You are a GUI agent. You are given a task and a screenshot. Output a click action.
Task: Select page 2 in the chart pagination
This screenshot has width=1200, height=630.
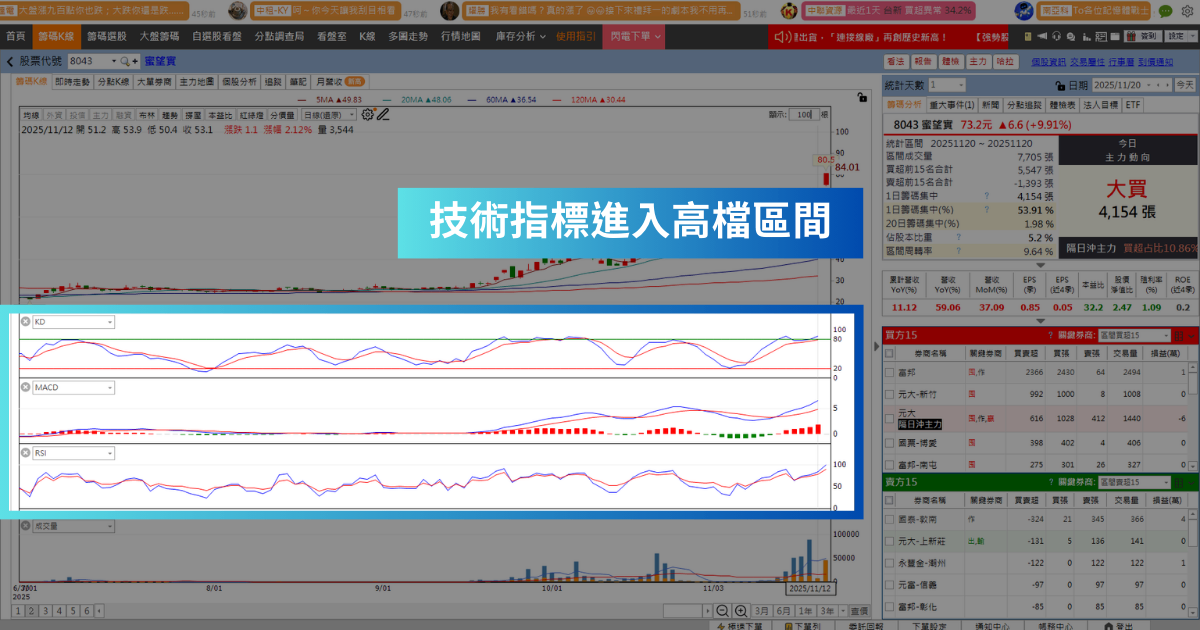(31, 611)
